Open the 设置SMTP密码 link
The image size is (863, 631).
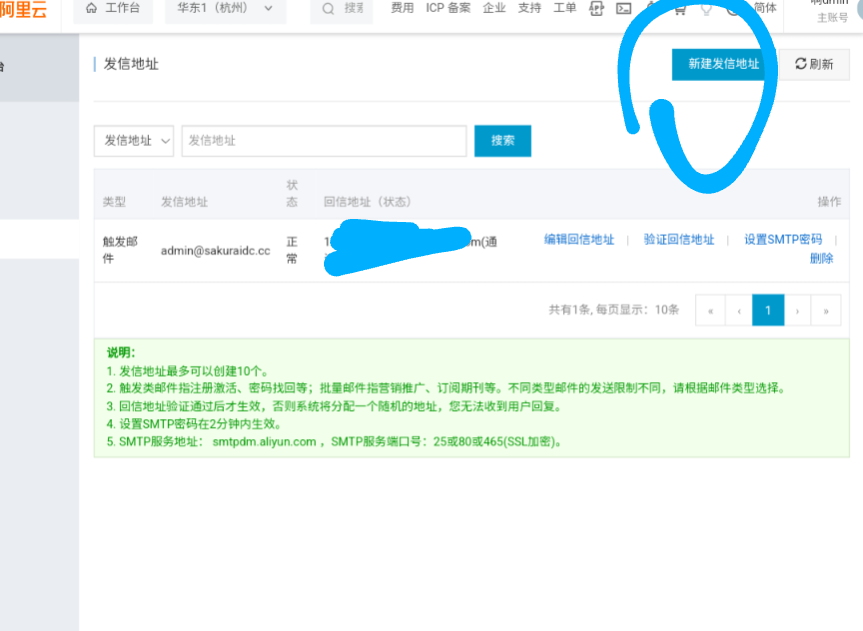coord(784,239)
